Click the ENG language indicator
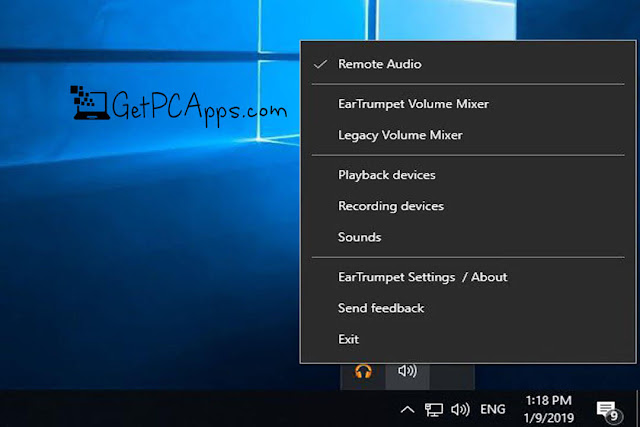This screenshot has width=640, height=427. pyautogui.click(x=493, y=409)
